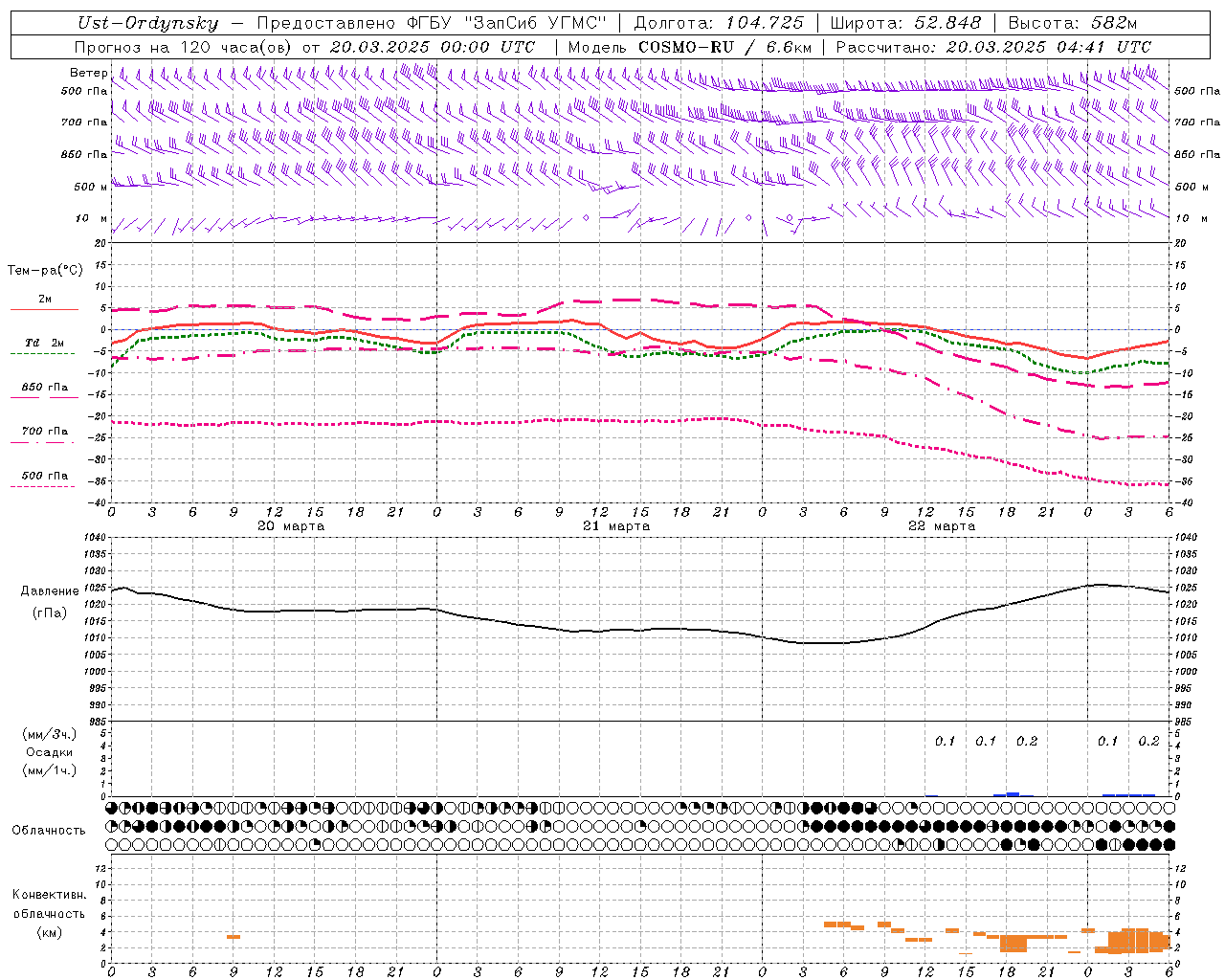Click the Прогноз на 120 часа(ов) text

(x=184, y=47)
